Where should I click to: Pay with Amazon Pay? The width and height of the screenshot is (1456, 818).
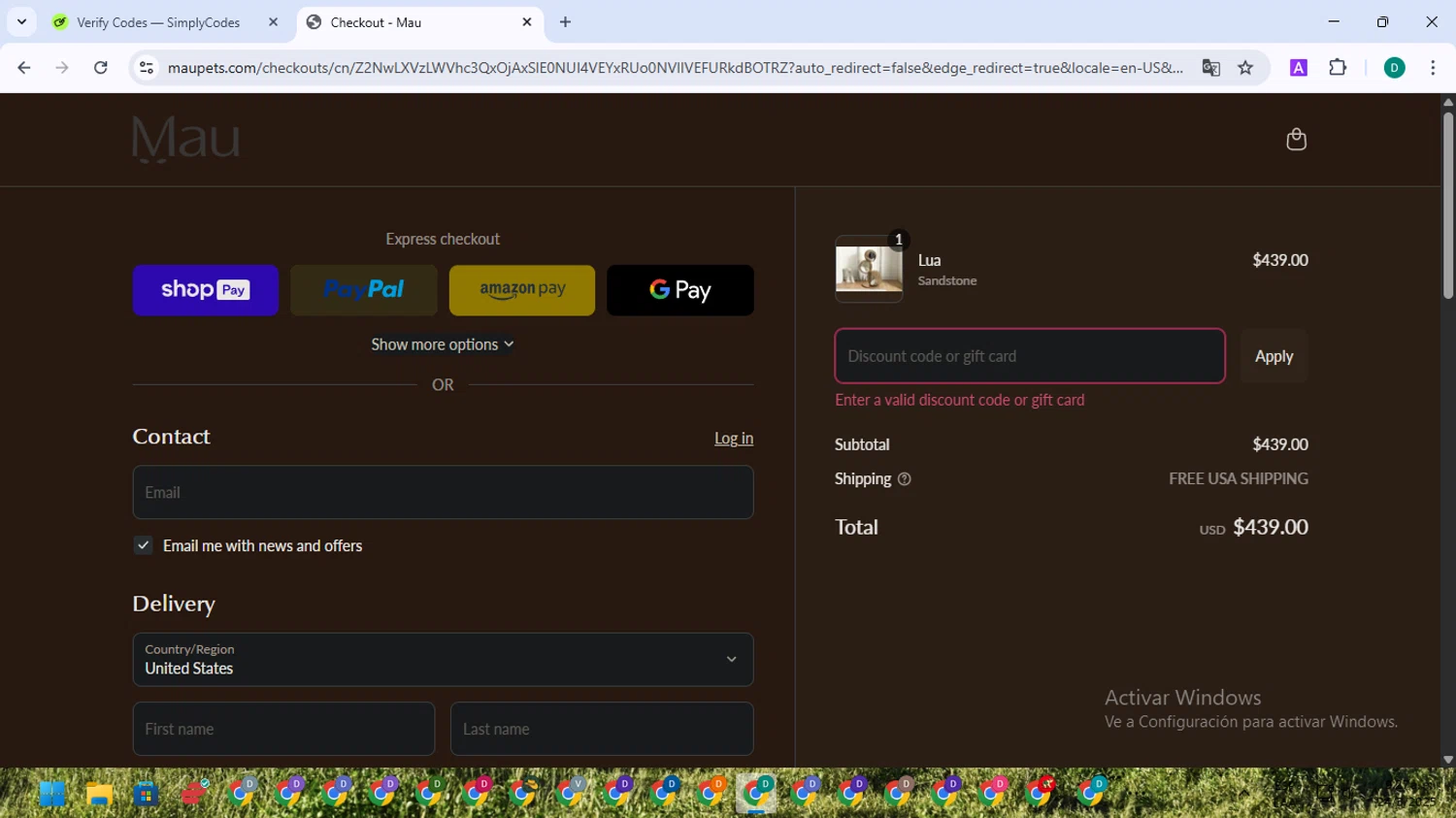(522, 290)
